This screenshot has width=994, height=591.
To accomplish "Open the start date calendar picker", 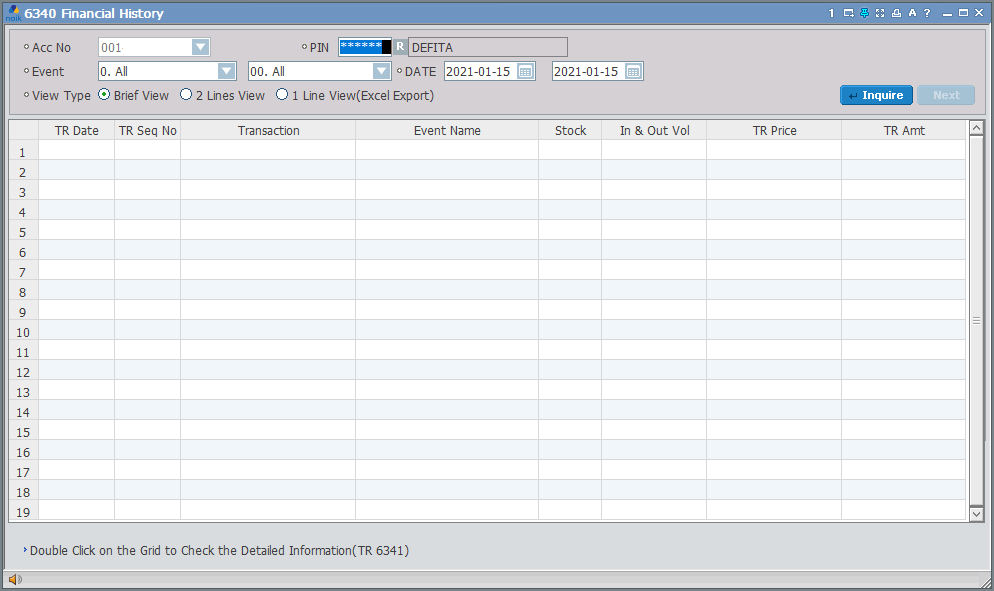I will 526,72.
